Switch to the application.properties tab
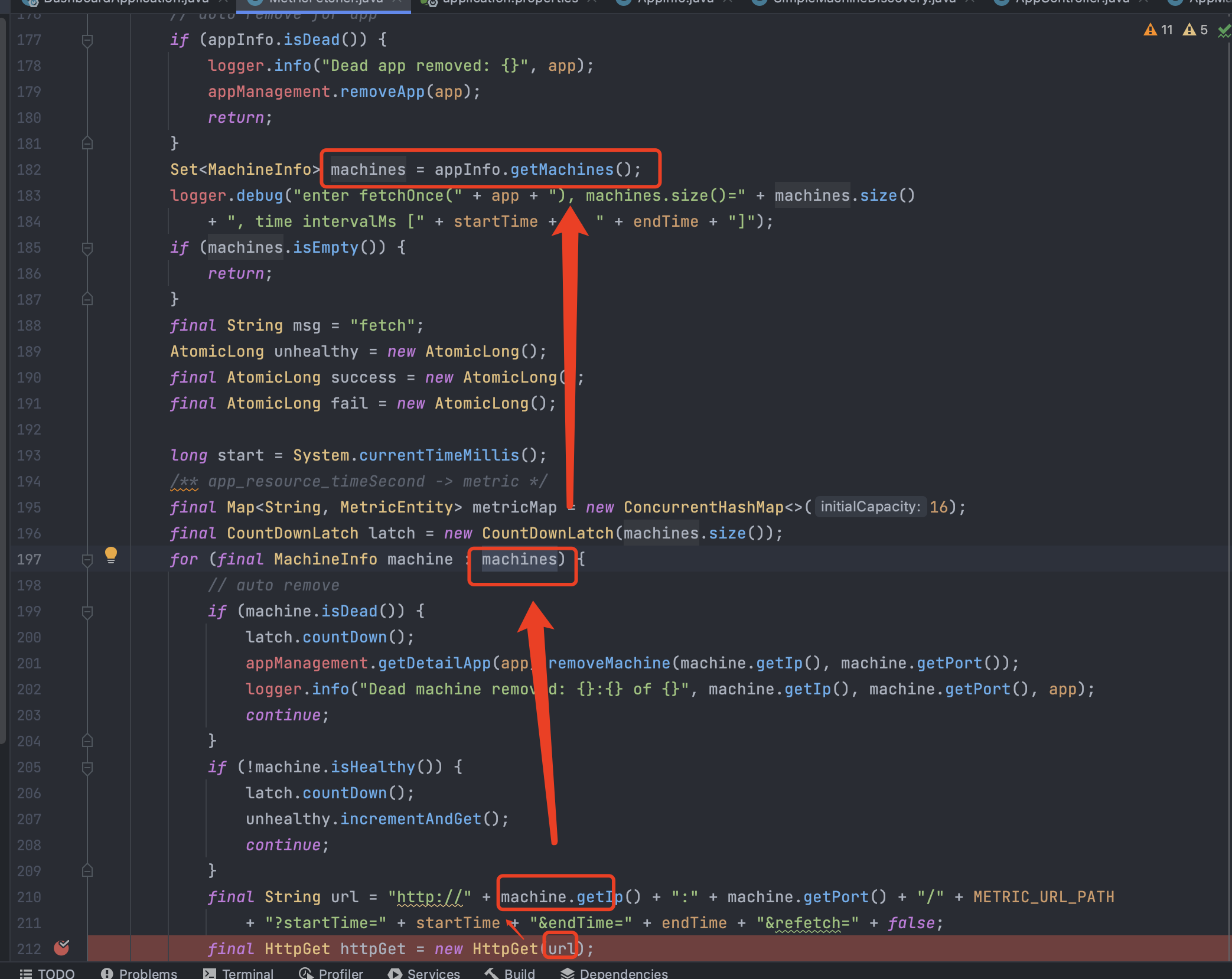The image size is (1232, 979). [509, 2]
